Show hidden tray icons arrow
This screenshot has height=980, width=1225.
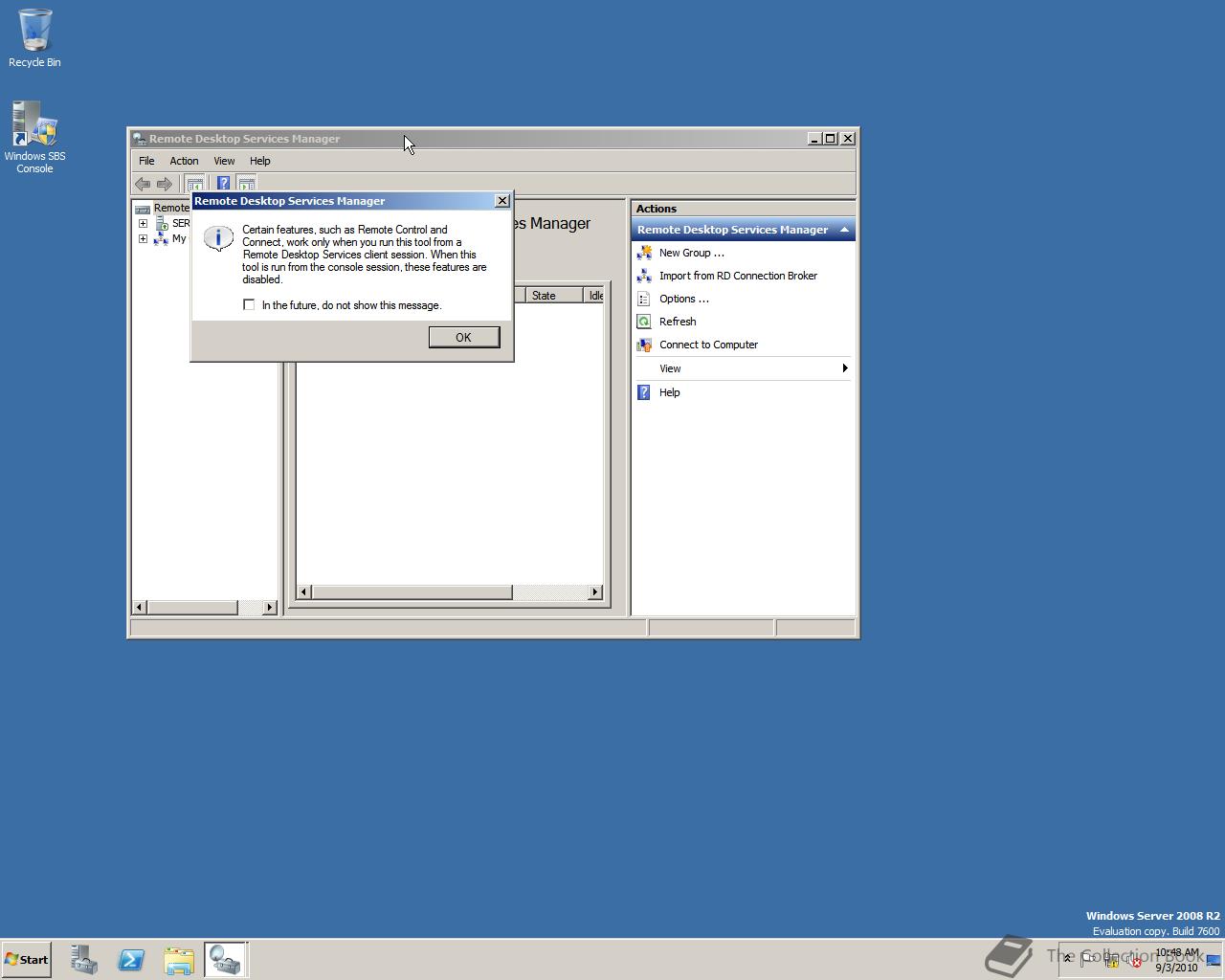(1068, 959)
